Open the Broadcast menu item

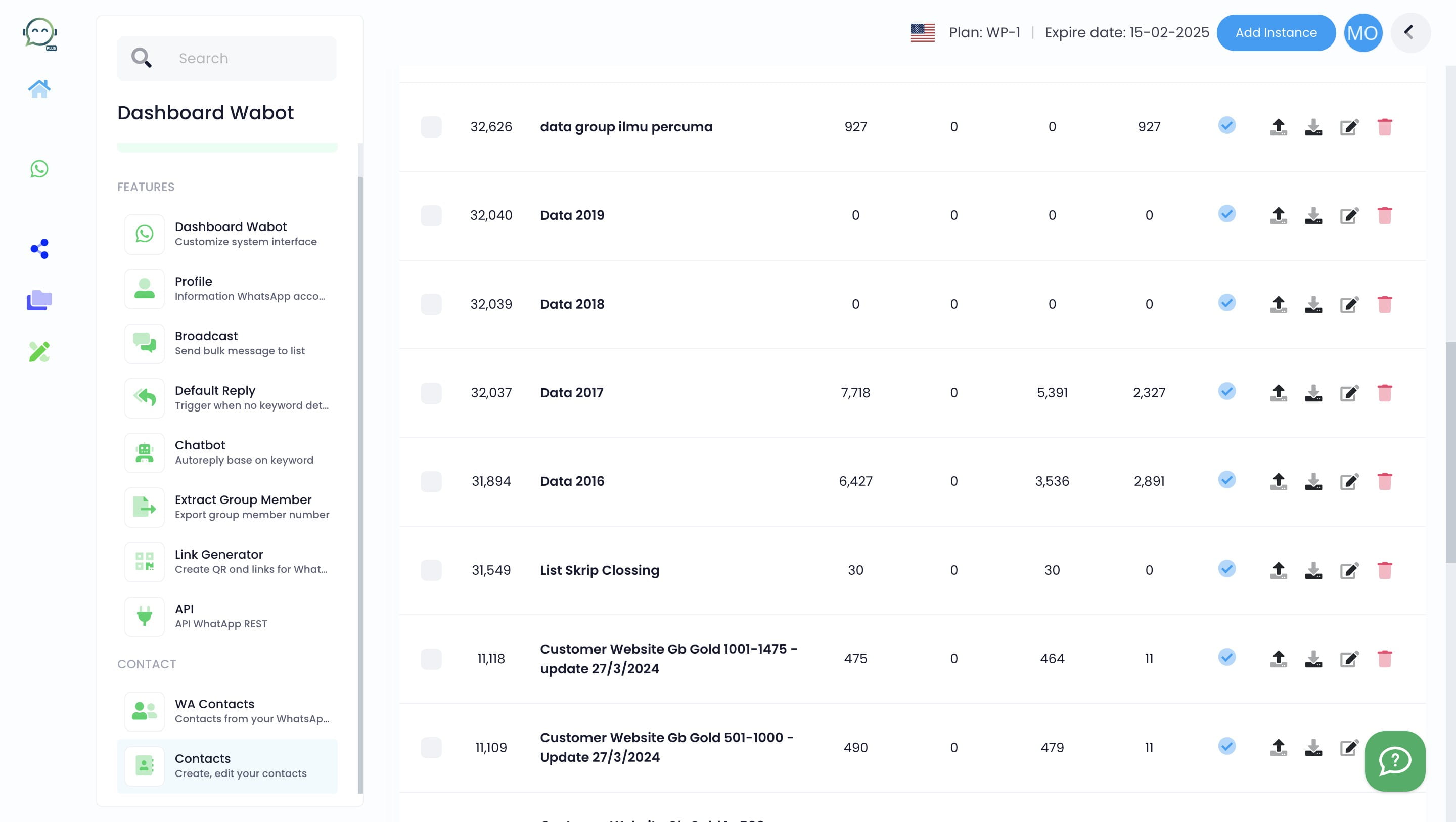pyautogui.click(x=227, y=344)
